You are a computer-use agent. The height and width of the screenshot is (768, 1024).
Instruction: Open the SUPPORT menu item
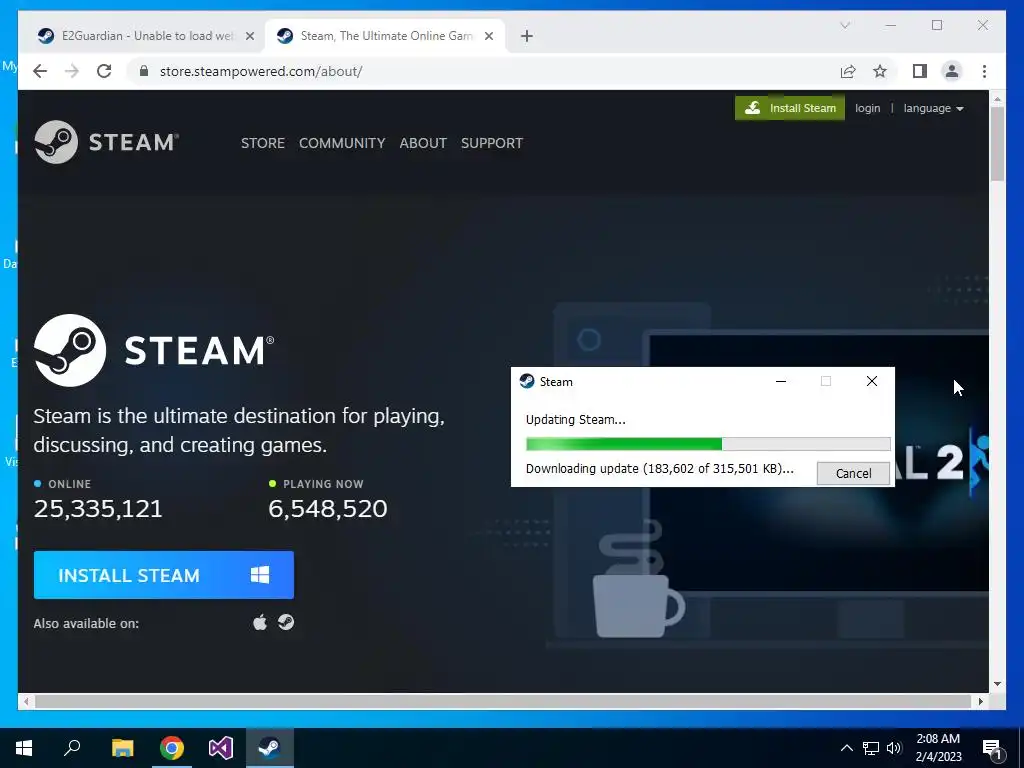tap(492, 143)
